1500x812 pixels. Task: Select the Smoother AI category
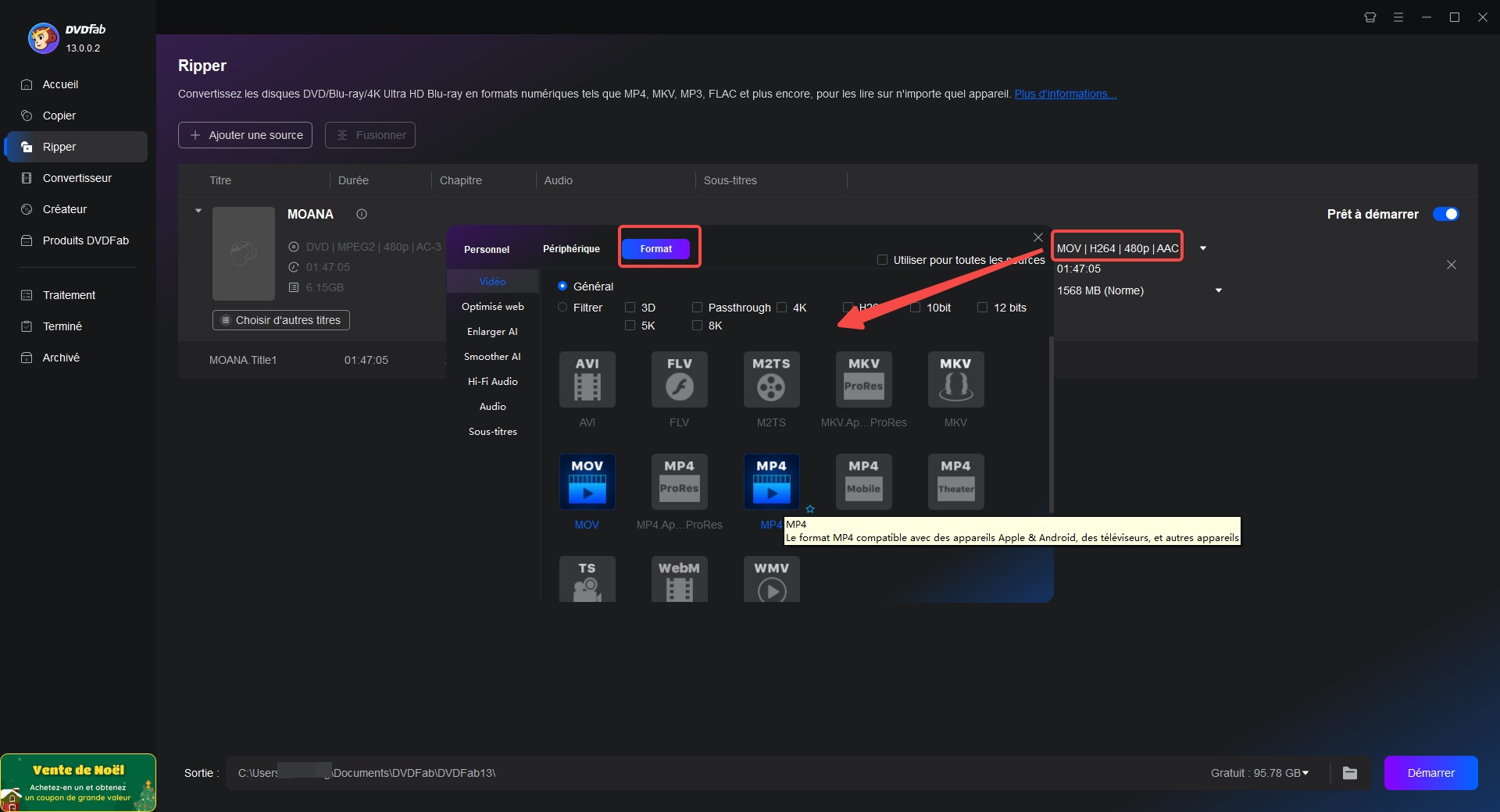pyautogui.click(x=493, y=357)
